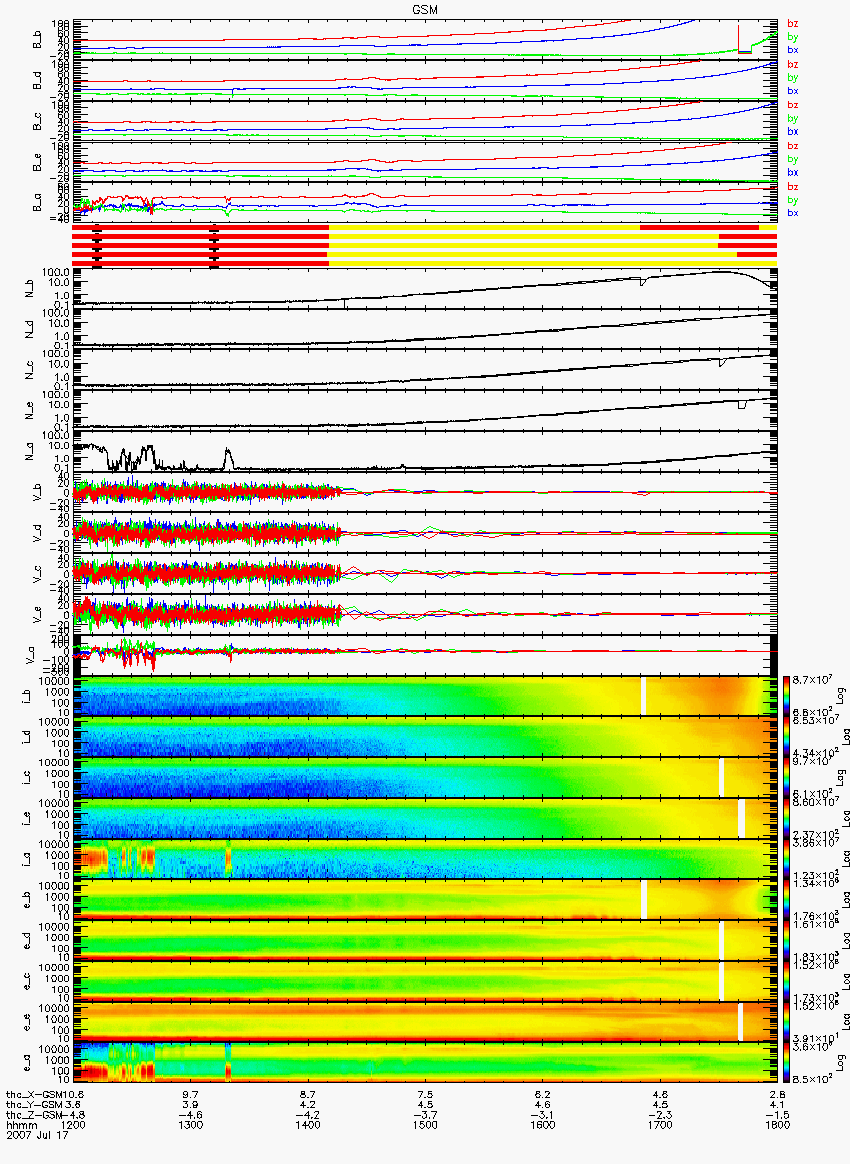
Task: Click the bz legend of the B_d panel
Action: pos(793,65)
